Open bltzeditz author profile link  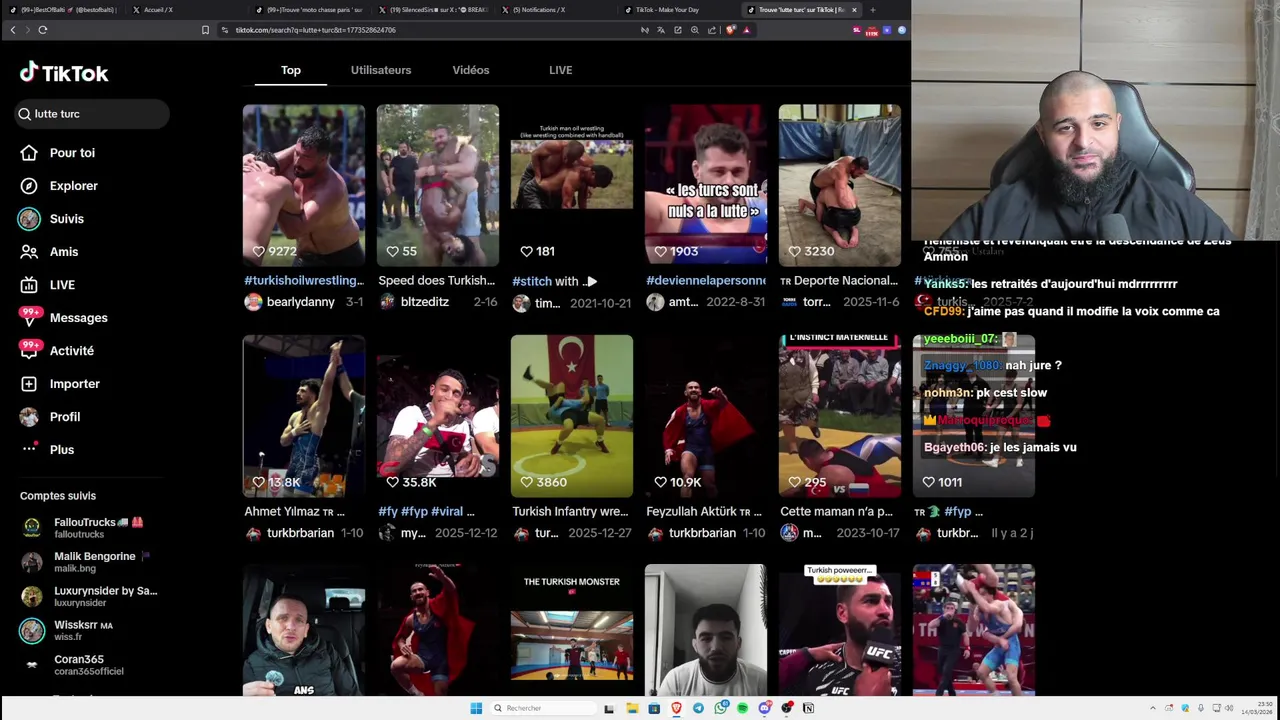tap(424, 302)
